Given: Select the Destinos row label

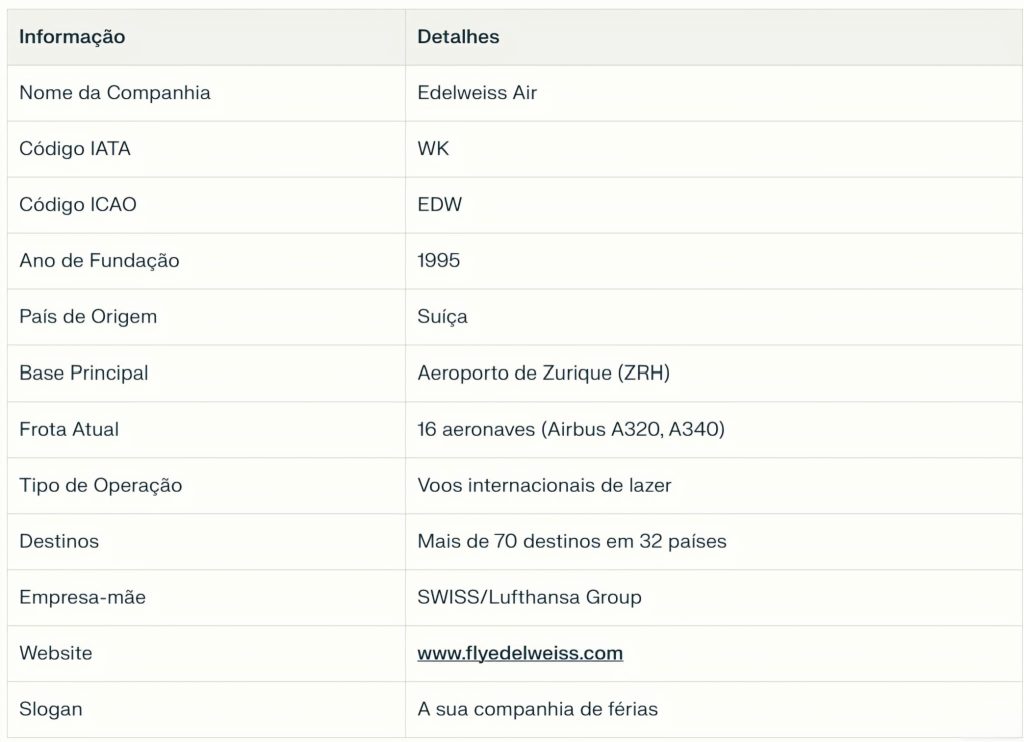Looking at the screenshot, I should pos(59,541).
